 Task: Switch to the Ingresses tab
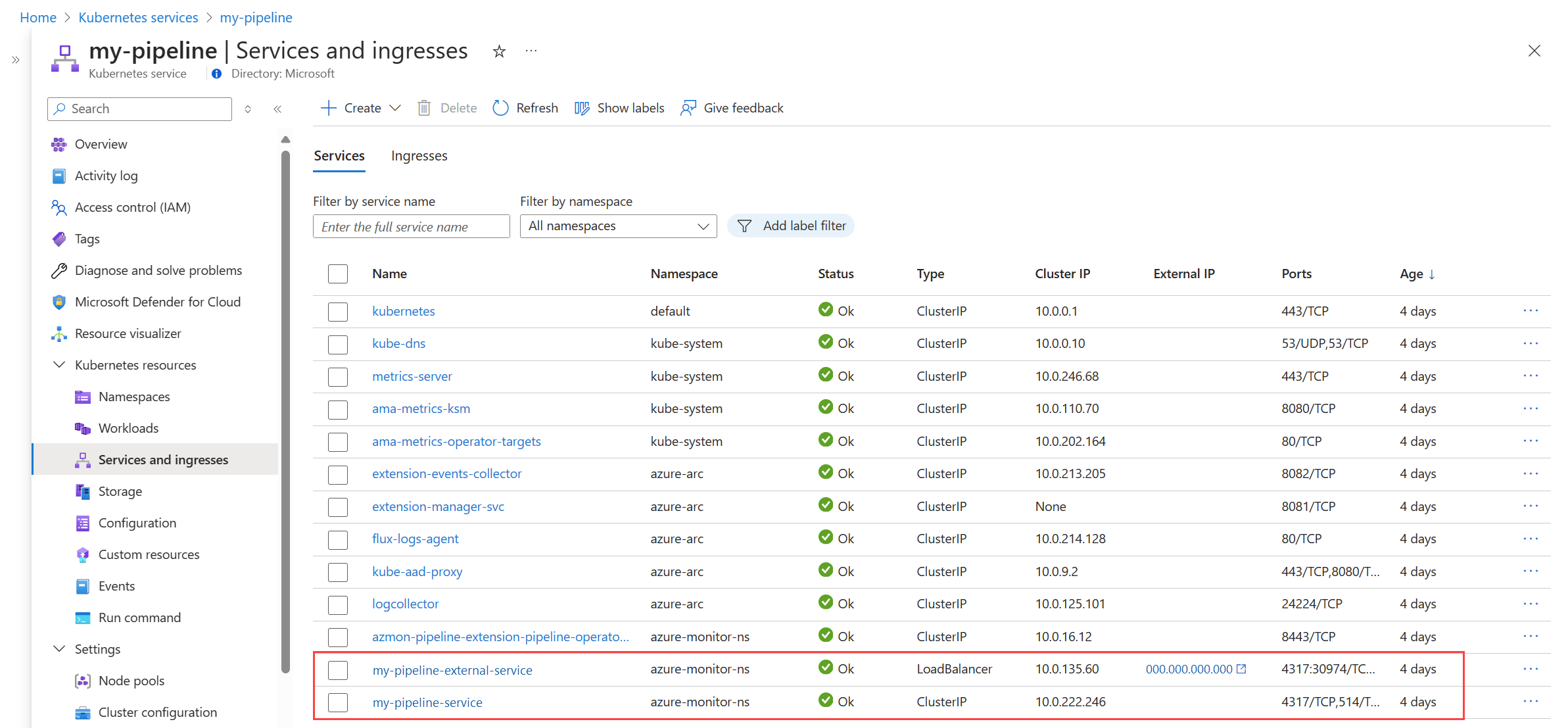tap(419, 156)
